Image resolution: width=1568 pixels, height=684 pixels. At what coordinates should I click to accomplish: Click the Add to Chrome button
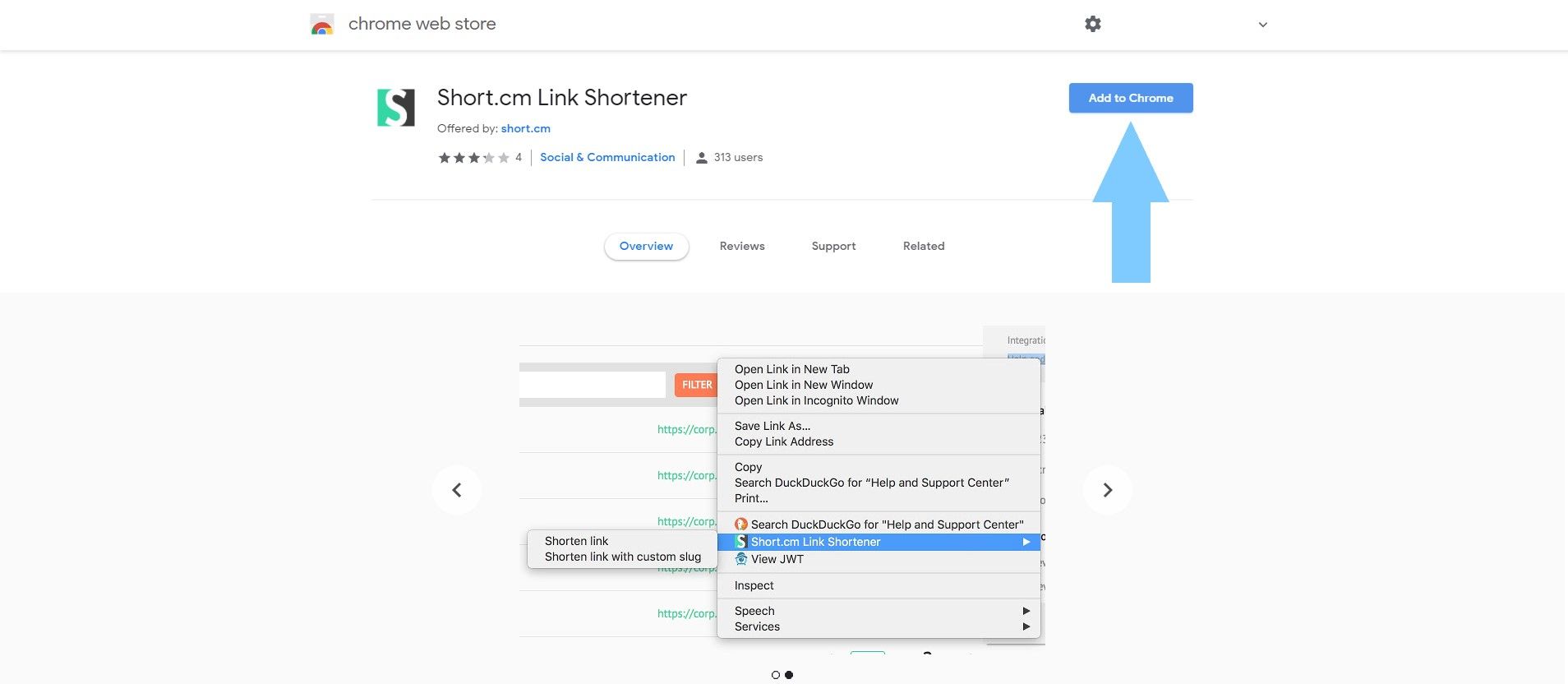tap(1131, 98)
